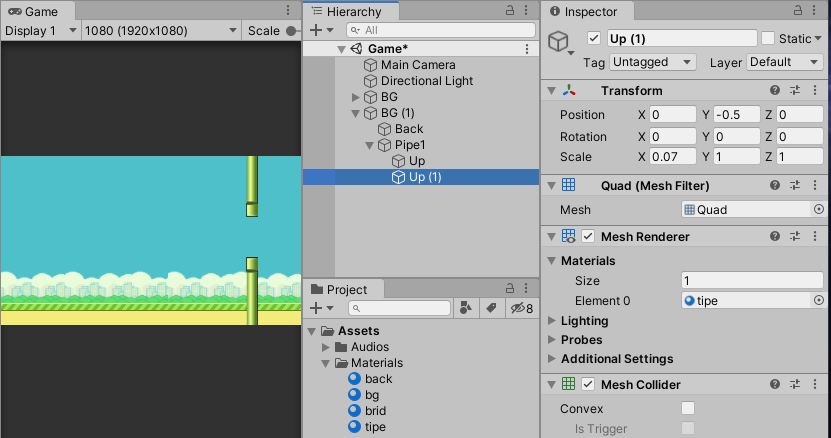The height and width of the screenshot is (438, 831).
Task: Select Main Camera in Hierarchy
Action: click(x=418, y=65)
